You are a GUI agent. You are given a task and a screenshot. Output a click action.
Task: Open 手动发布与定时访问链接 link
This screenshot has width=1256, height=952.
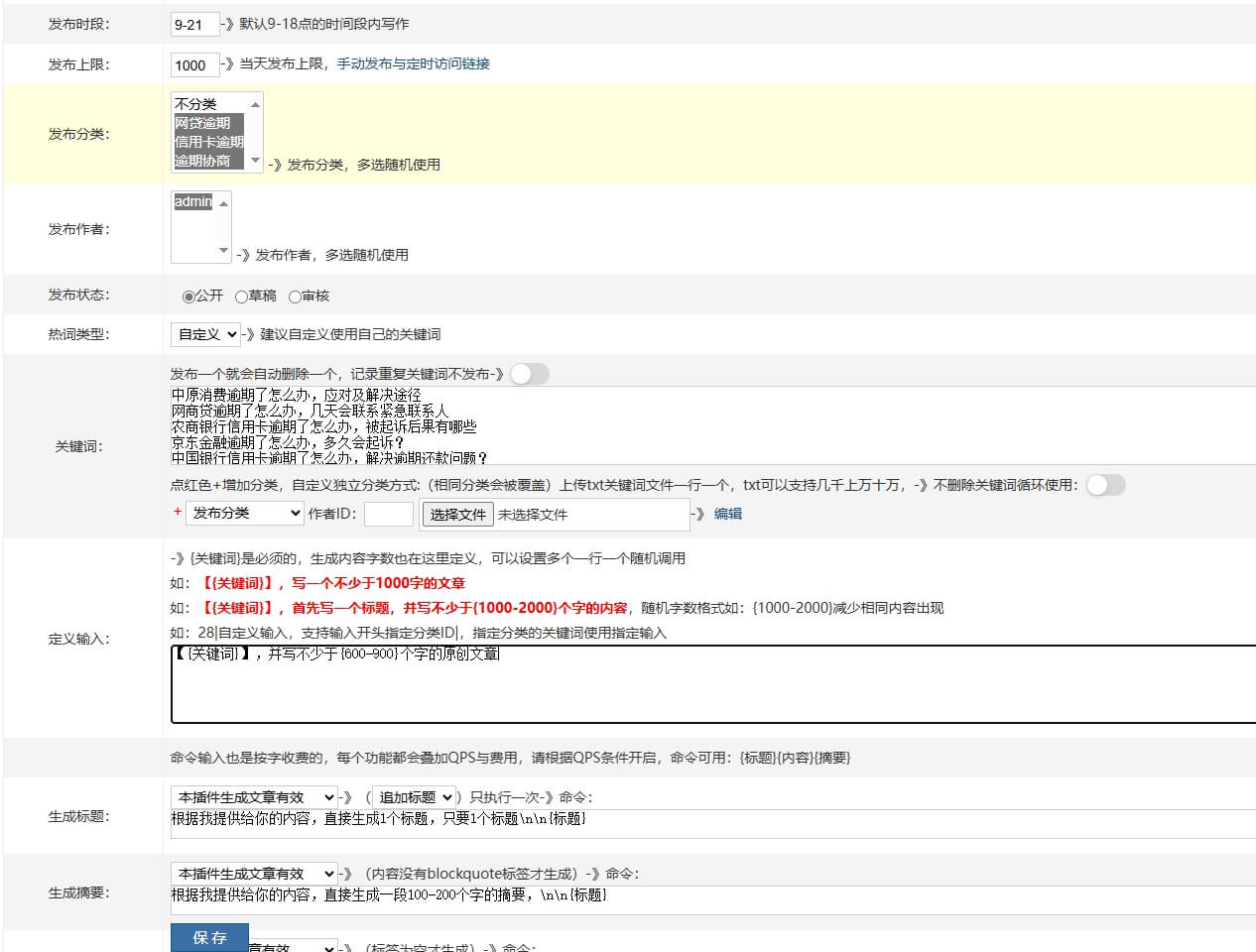[413, 63]
